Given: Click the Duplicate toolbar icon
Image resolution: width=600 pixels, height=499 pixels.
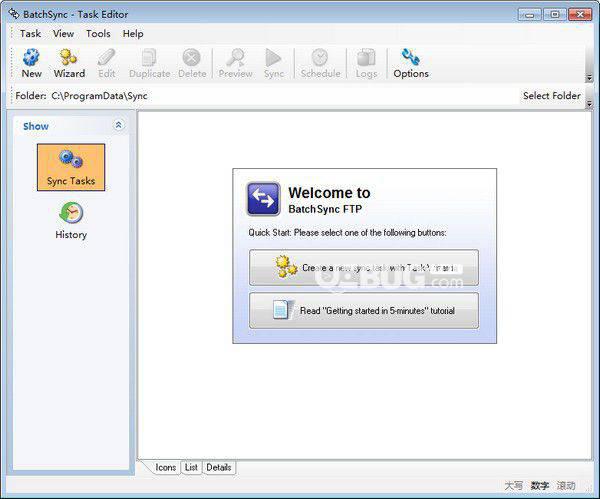Looking at the screenshot, I should (149, 64).
